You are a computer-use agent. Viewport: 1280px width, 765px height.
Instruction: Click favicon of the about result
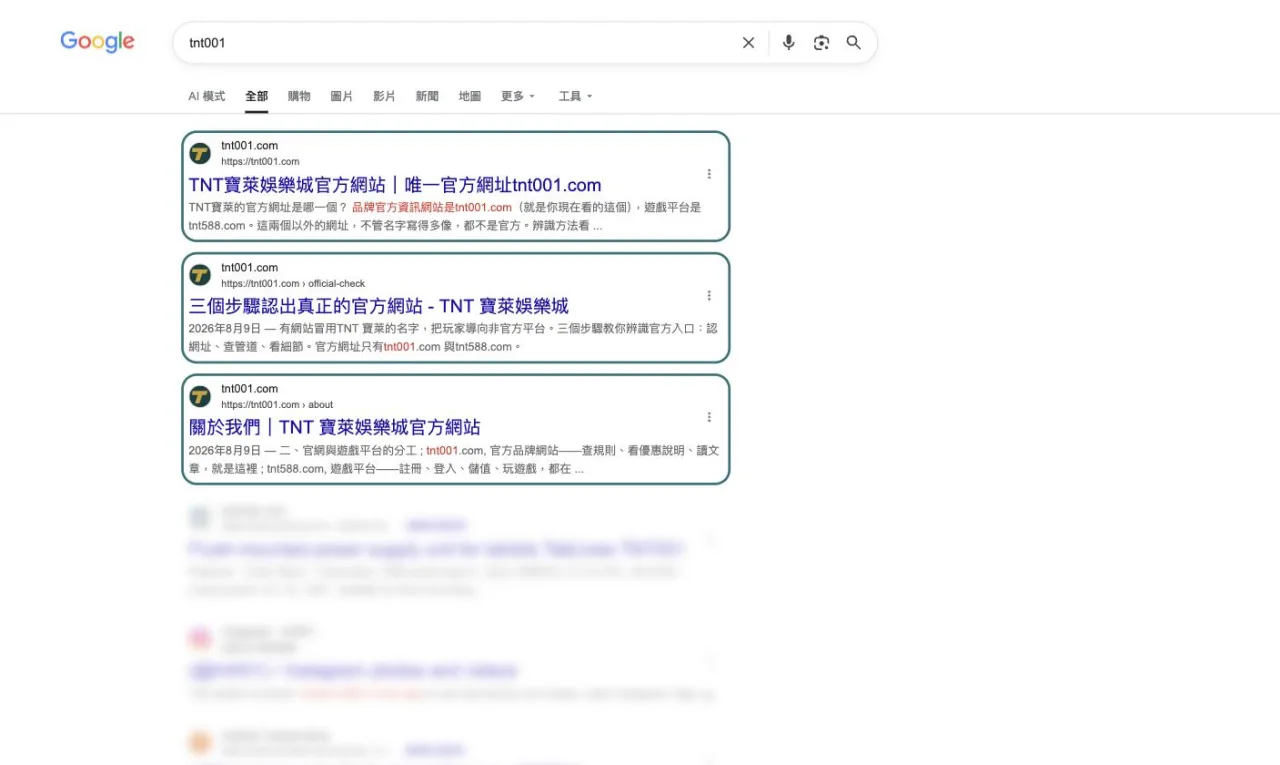pos(200,396)
